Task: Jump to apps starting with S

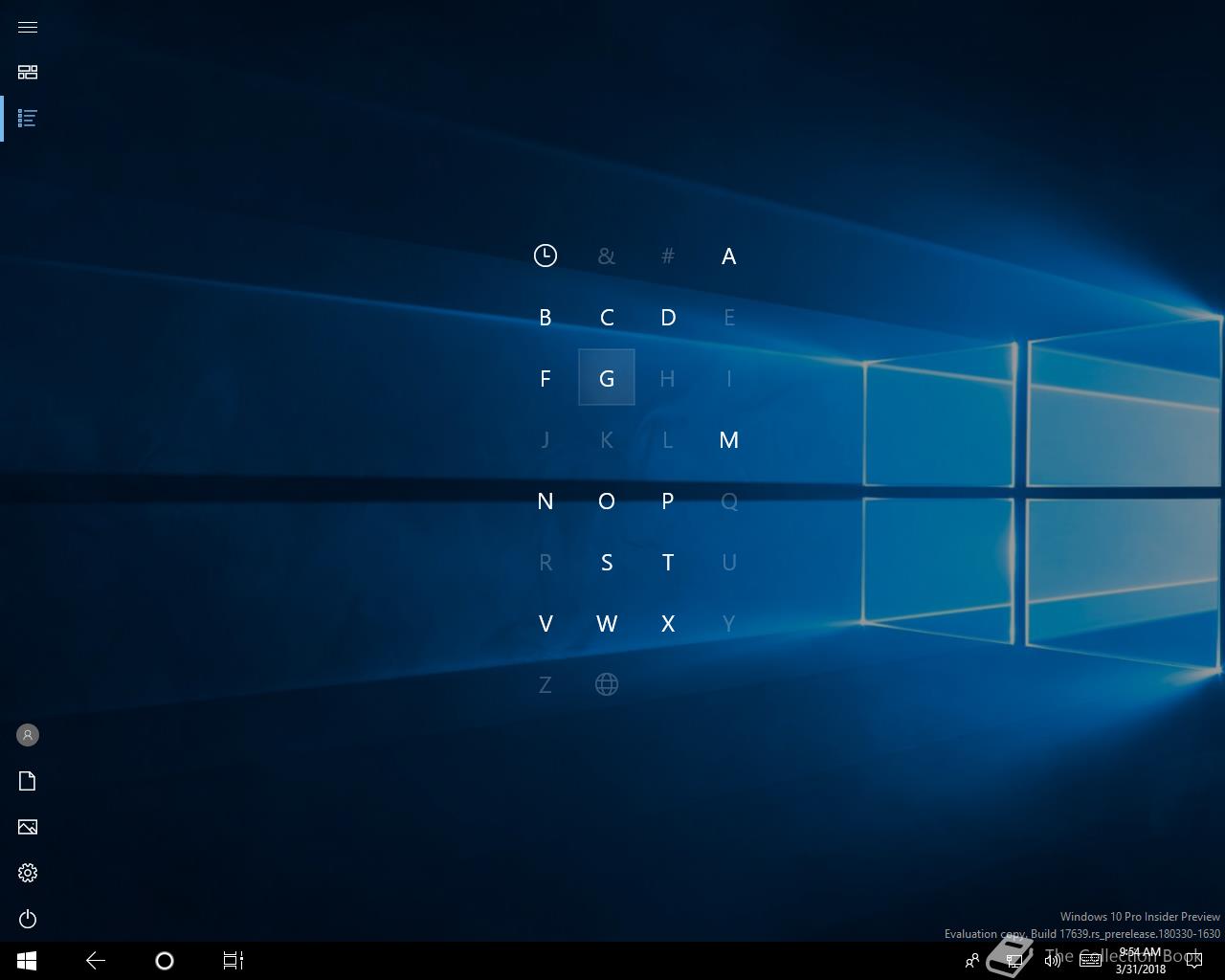Action: pos(607,563)
